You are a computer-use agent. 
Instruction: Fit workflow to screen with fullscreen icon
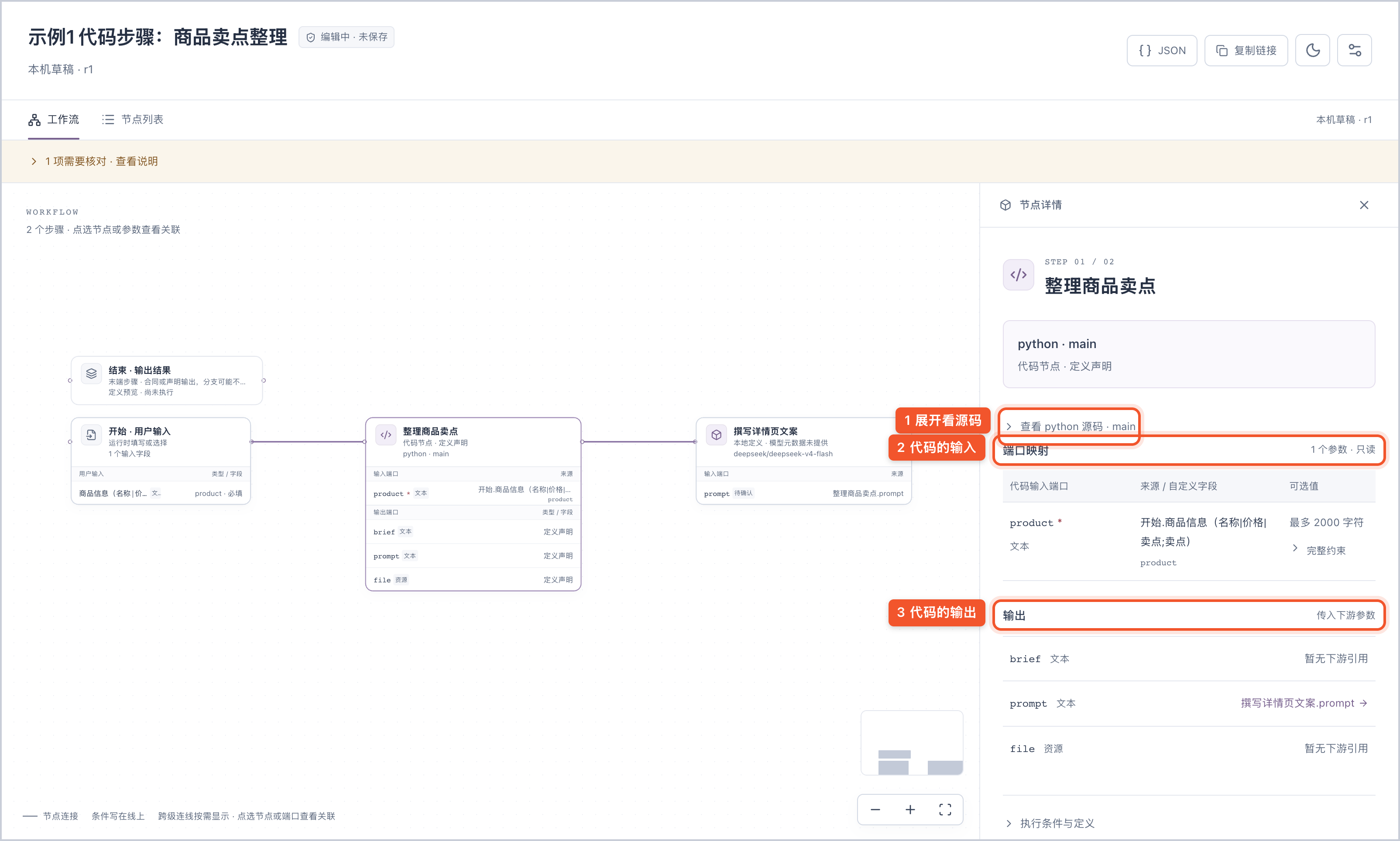click(x=945, y=809)
